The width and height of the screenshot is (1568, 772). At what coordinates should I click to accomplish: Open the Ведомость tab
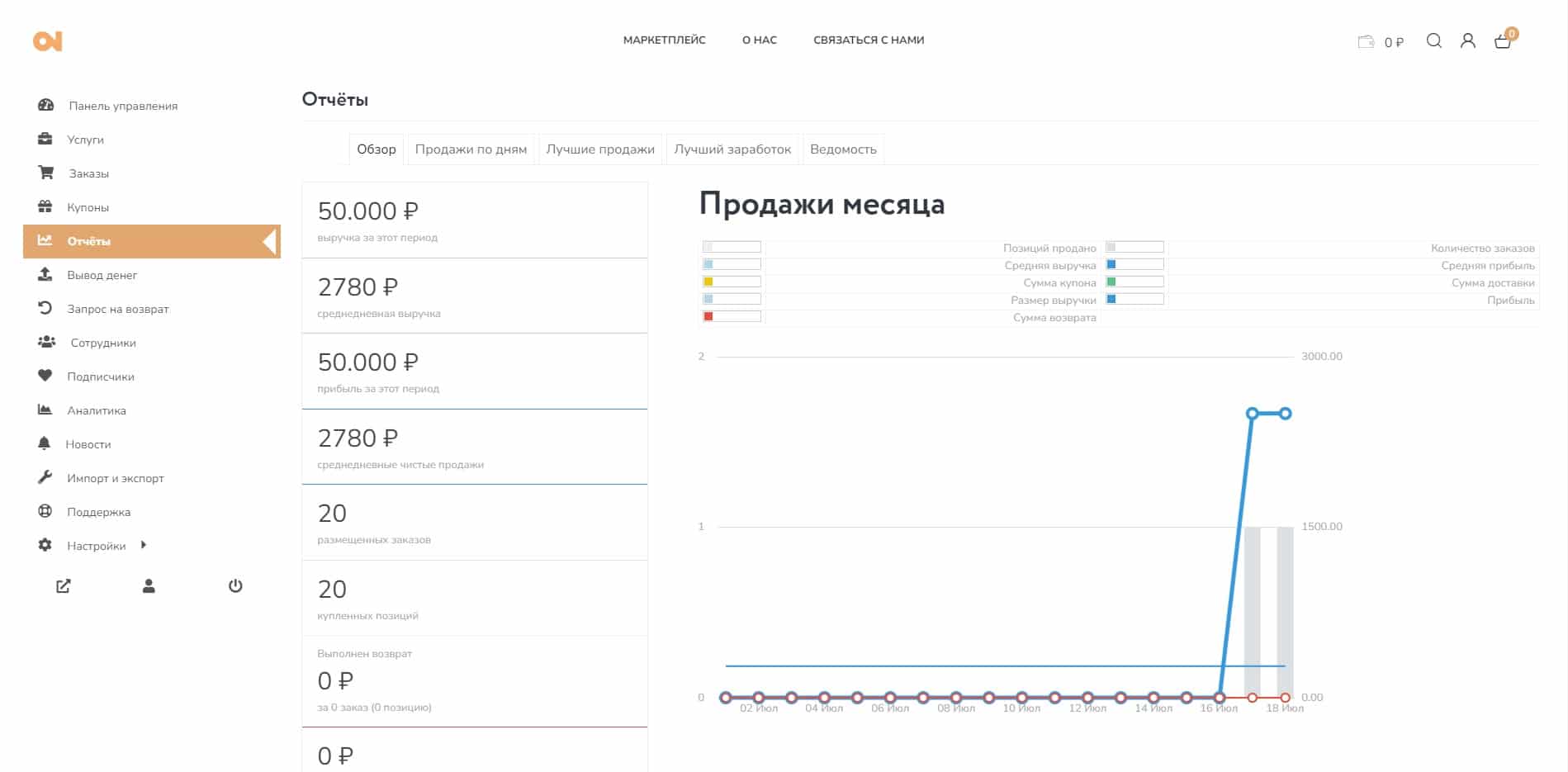tap(843, 149)
